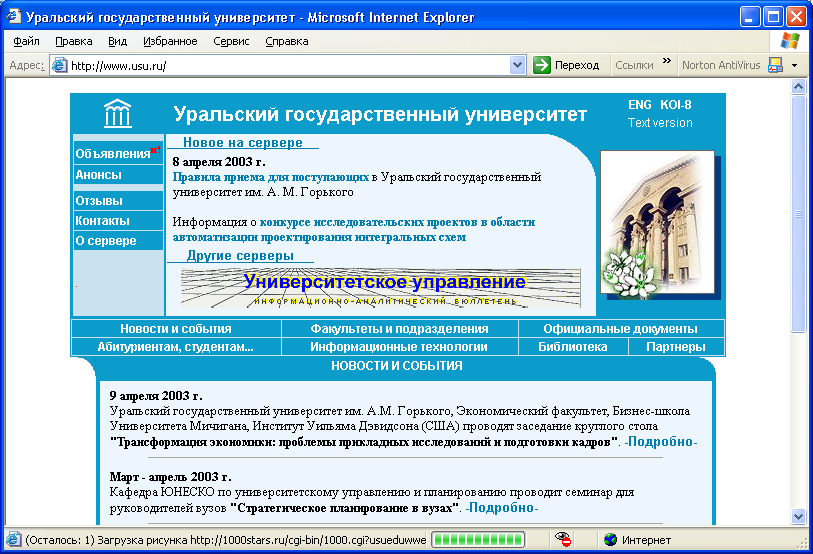Image resolution: width=813 pixels, height=554 pixels.
Task: Go to Факультеты и подразделения section
Action: coord(399,329)
